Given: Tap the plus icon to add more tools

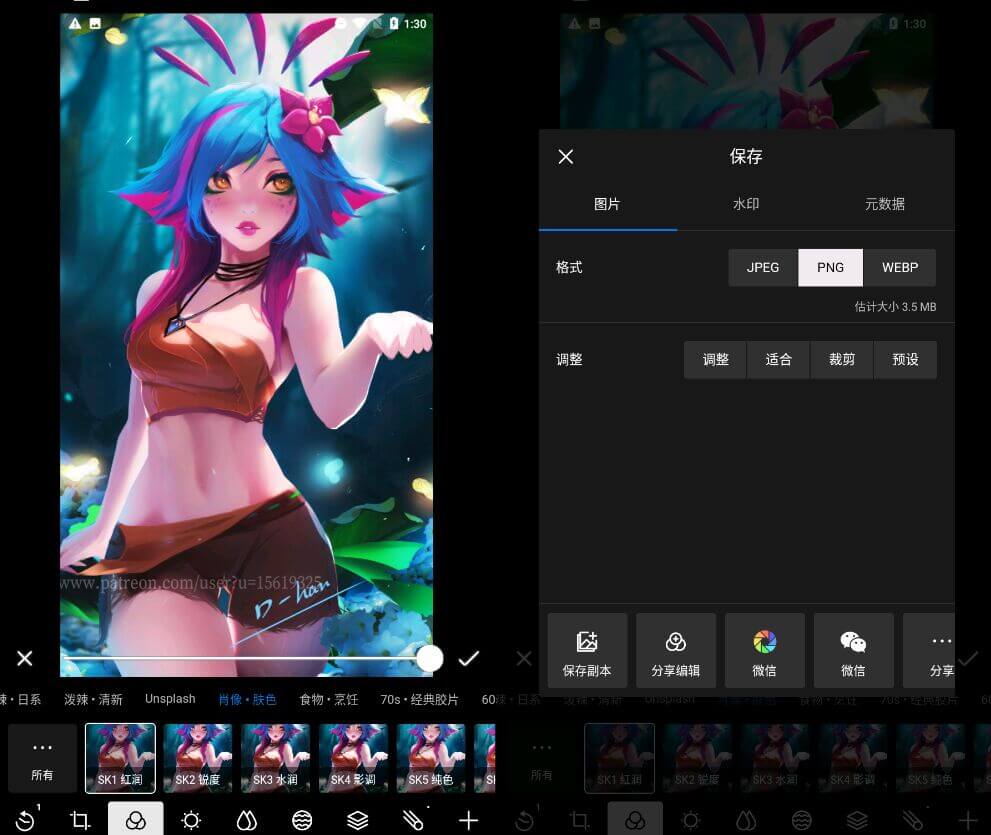Looking at the screenshot, I should point(468,820).
